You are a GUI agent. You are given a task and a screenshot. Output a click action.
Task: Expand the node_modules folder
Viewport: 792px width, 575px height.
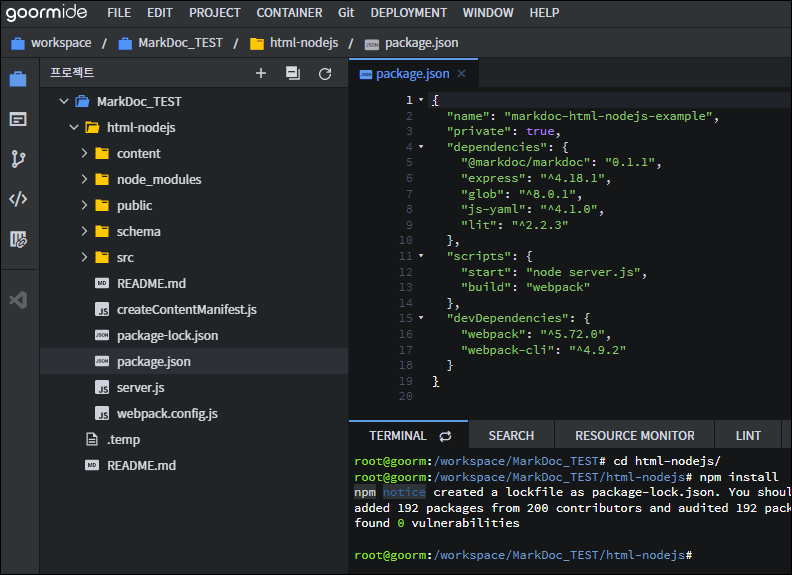click(x=84, y=179)
